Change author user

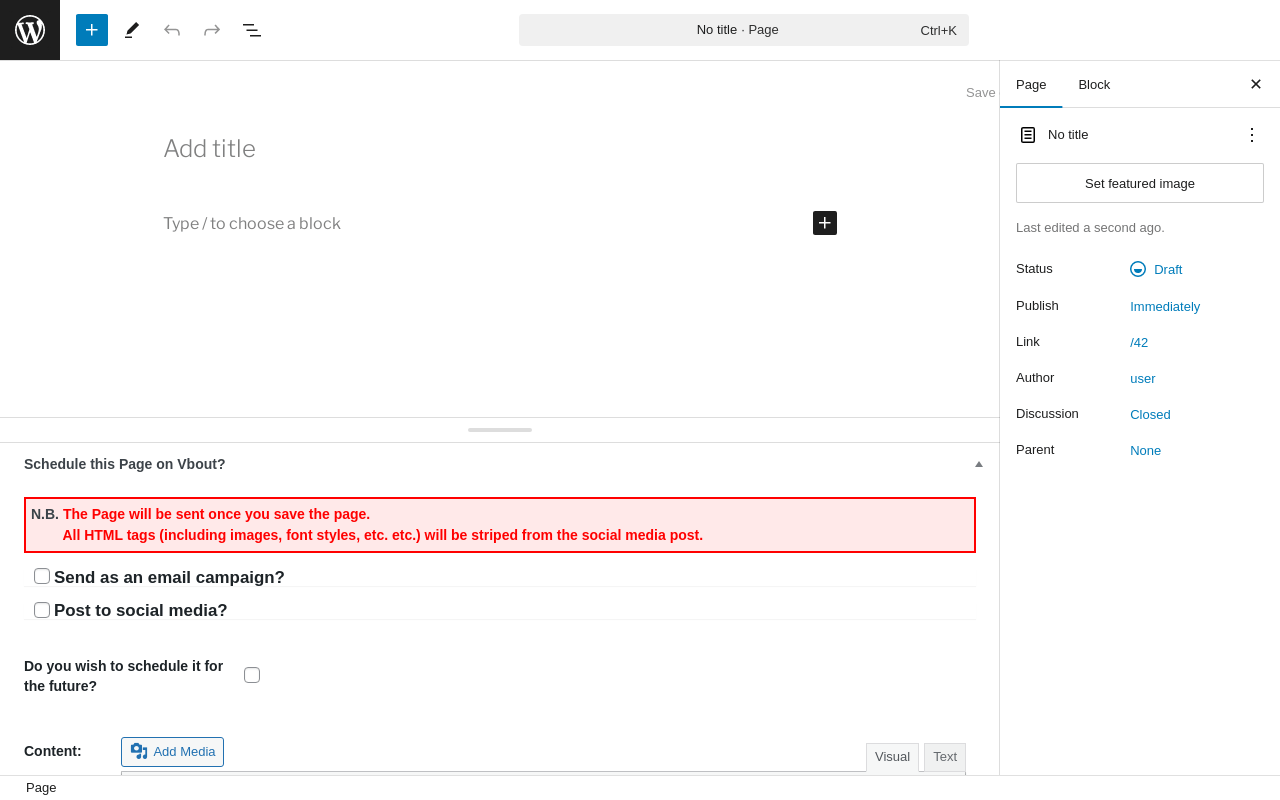tap(1143, 378)
